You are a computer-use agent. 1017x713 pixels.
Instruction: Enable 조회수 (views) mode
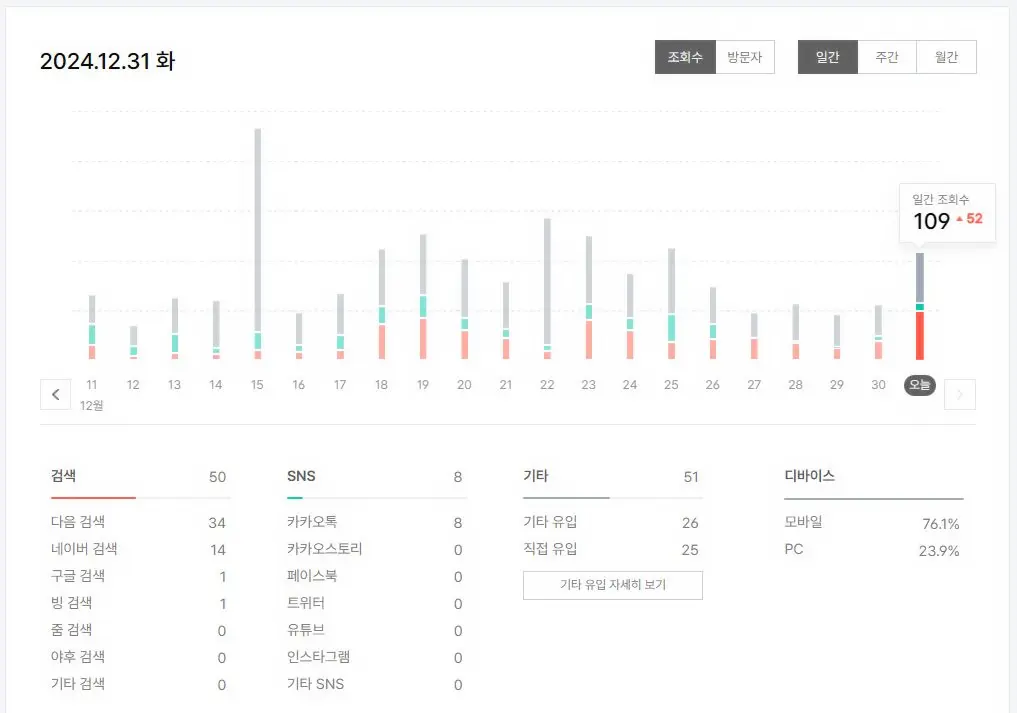coord(685,57)
